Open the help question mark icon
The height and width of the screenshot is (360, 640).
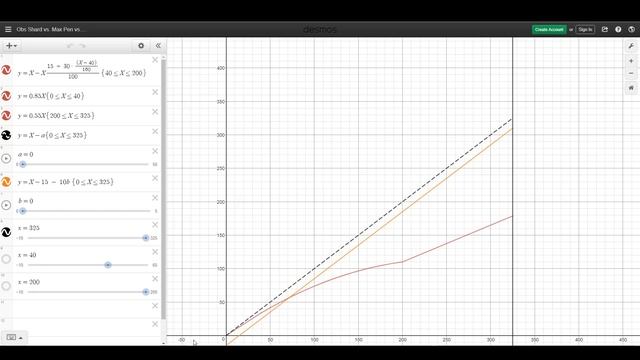[618, 29]
